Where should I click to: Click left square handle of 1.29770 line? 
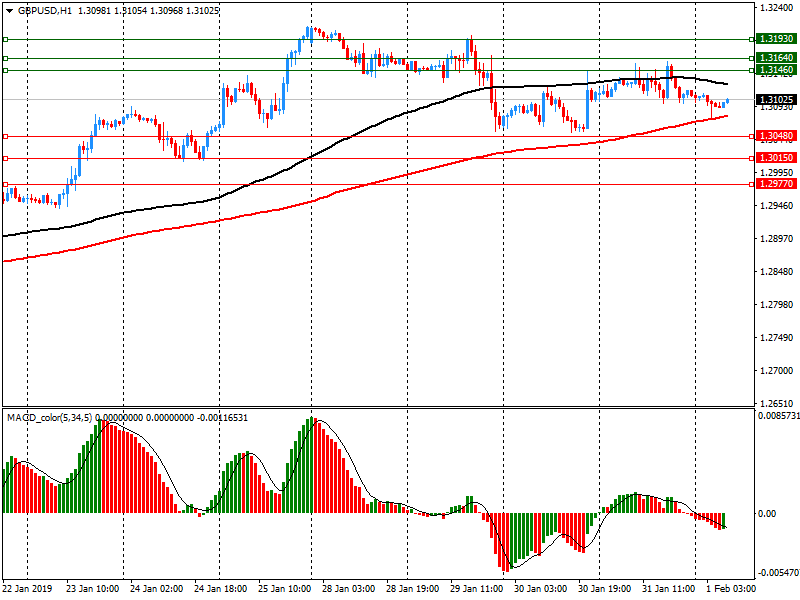(5, 184)
